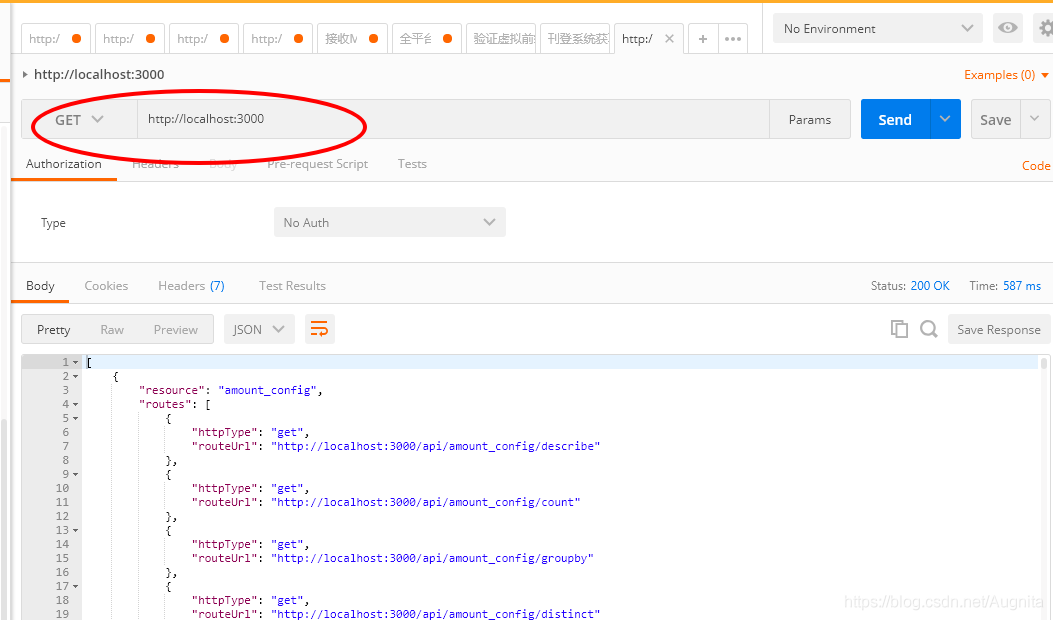Open the Code link
1053x620 pixels.
click(x=1036, y=165)
